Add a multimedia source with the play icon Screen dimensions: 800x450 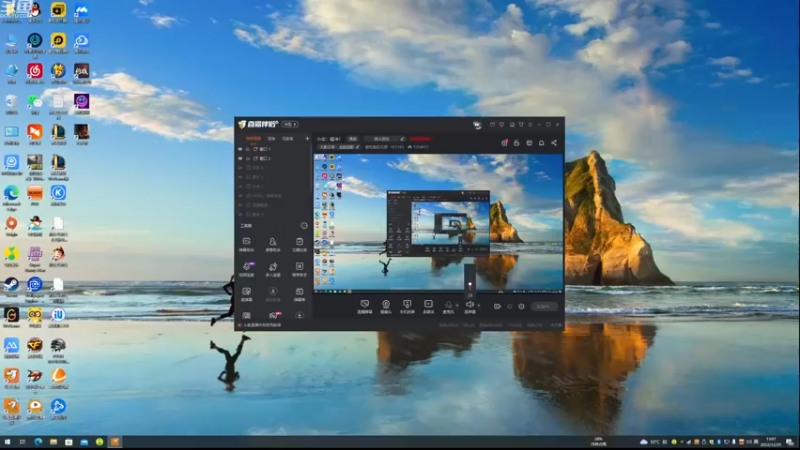point(429,306)
